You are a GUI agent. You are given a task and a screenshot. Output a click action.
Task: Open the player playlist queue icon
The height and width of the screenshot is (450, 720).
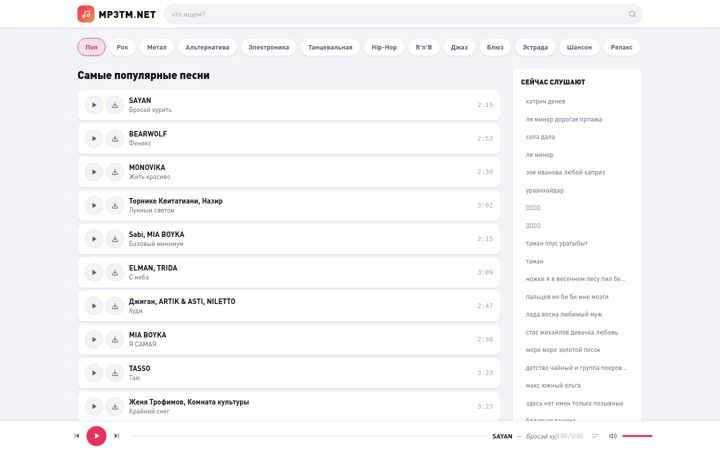pos(595,436)
